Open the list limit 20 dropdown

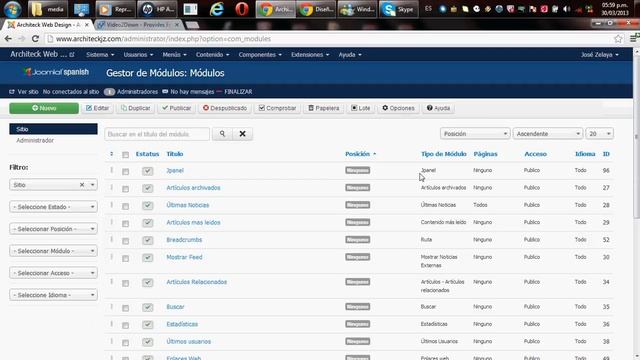click(x=600, y=134)
